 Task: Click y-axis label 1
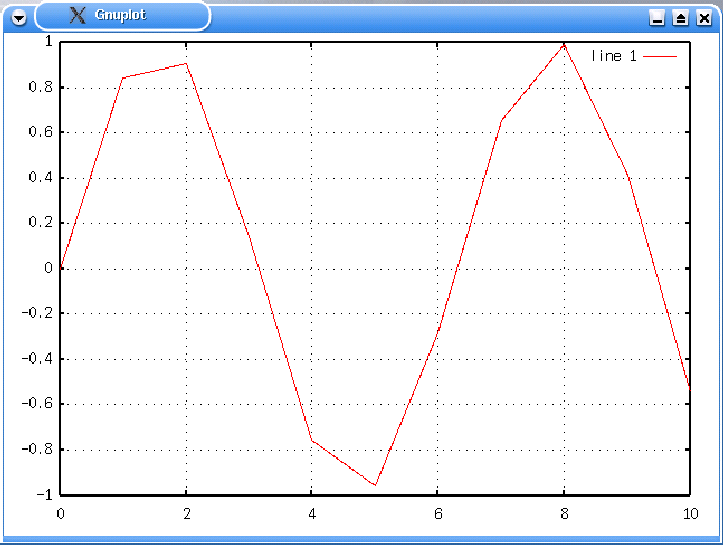coord(48,41)
